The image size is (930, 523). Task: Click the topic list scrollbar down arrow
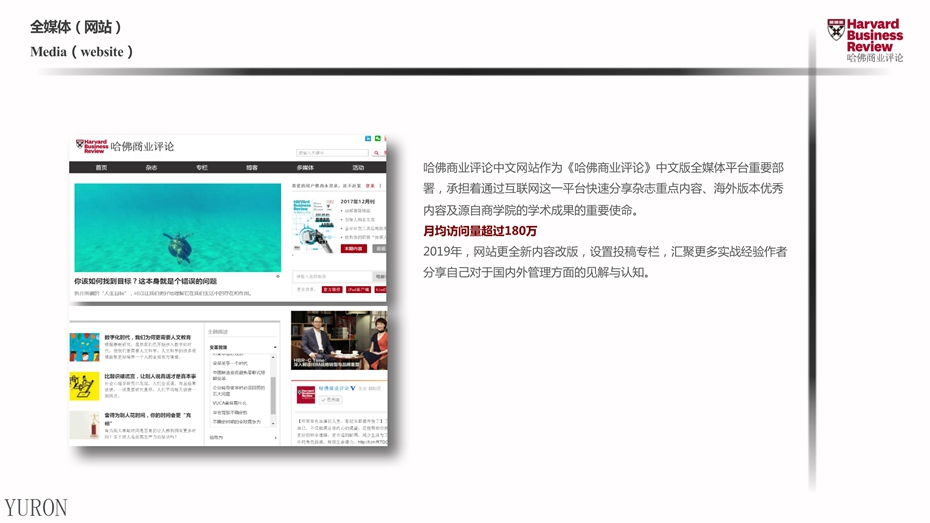click(273, 423)
